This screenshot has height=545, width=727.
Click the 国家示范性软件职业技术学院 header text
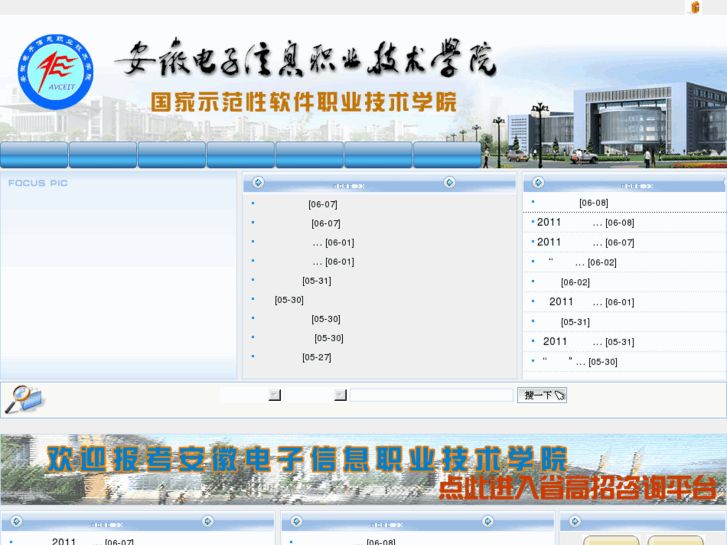(304, 103)
